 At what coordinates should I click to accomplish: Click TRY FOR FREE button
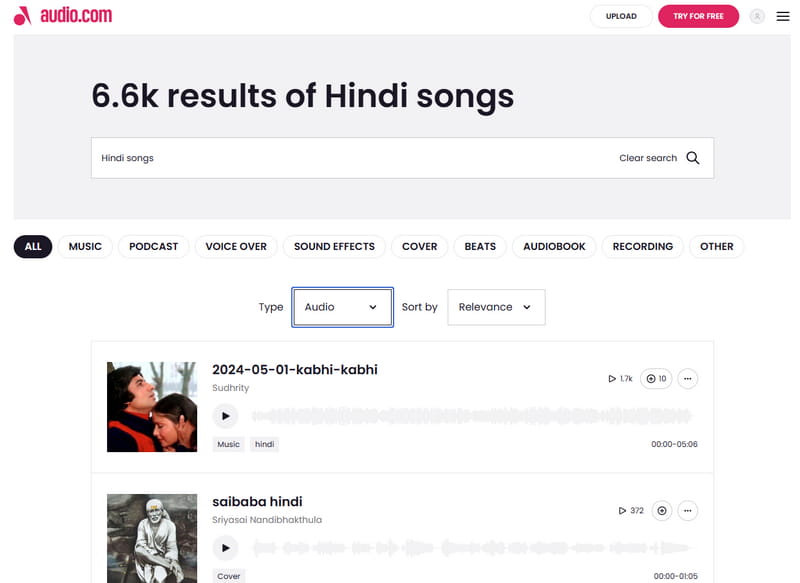coord(698,16)
